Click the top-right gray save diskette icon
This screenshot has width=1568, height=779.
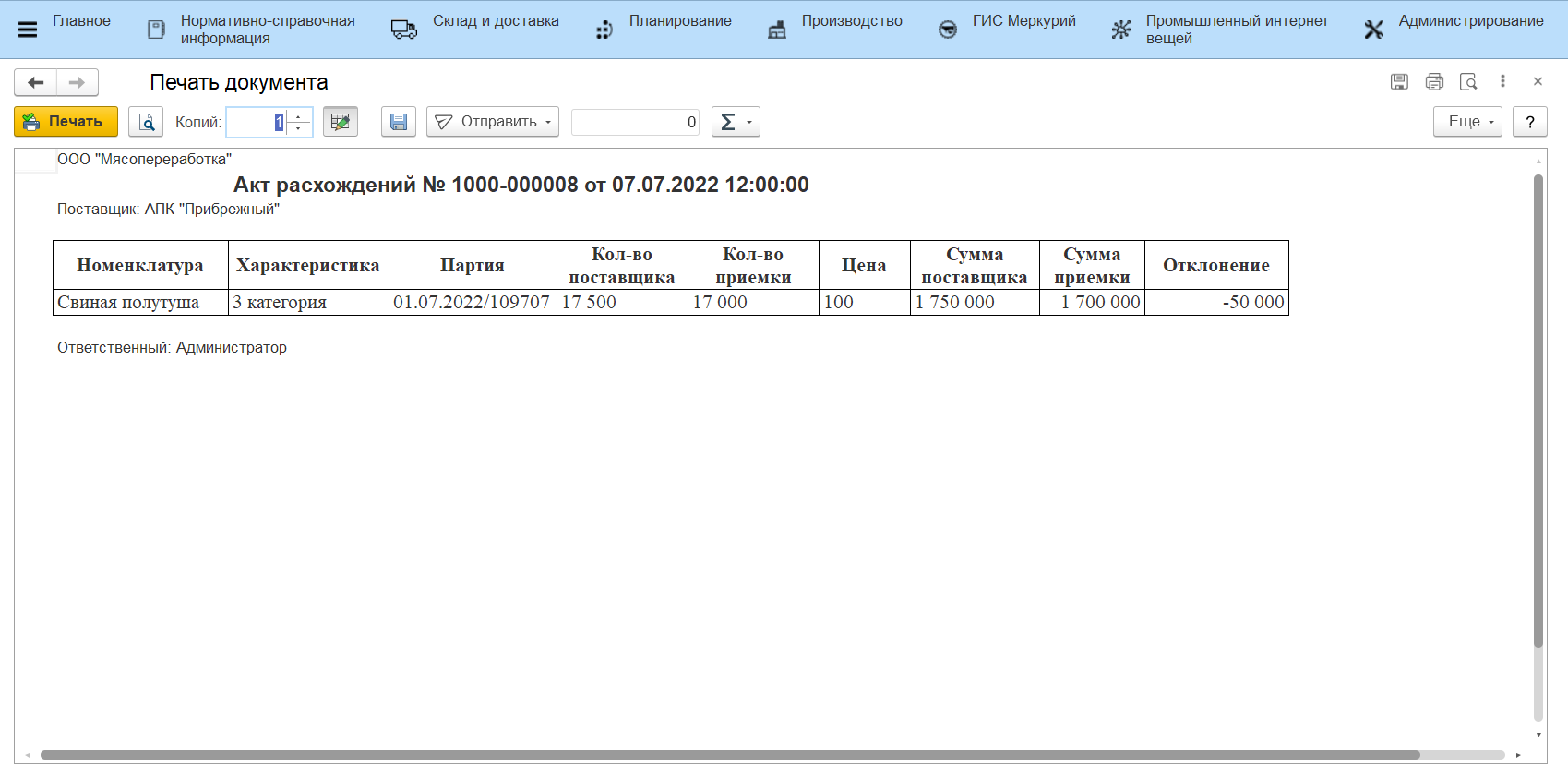(1399, 82)
